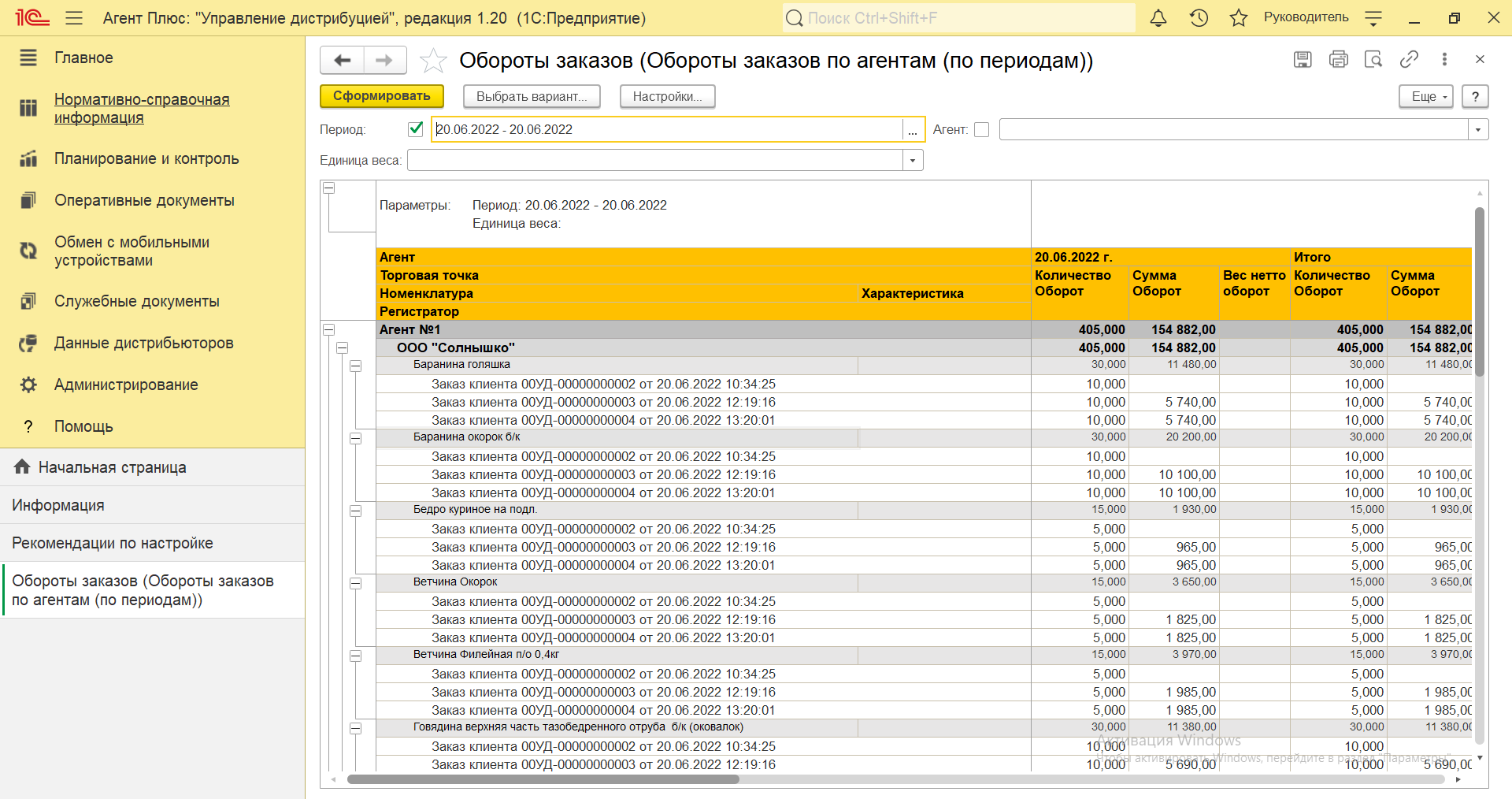1512x799 pixels.
Task: Collapse the Ветчина Филейная п/о group
Action: (355, 656)
